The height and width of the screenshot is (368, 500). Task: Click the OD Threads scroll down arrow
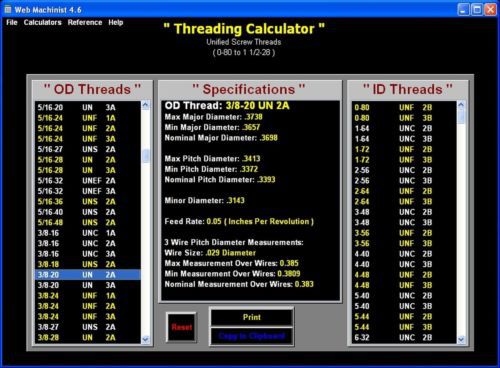145,339
